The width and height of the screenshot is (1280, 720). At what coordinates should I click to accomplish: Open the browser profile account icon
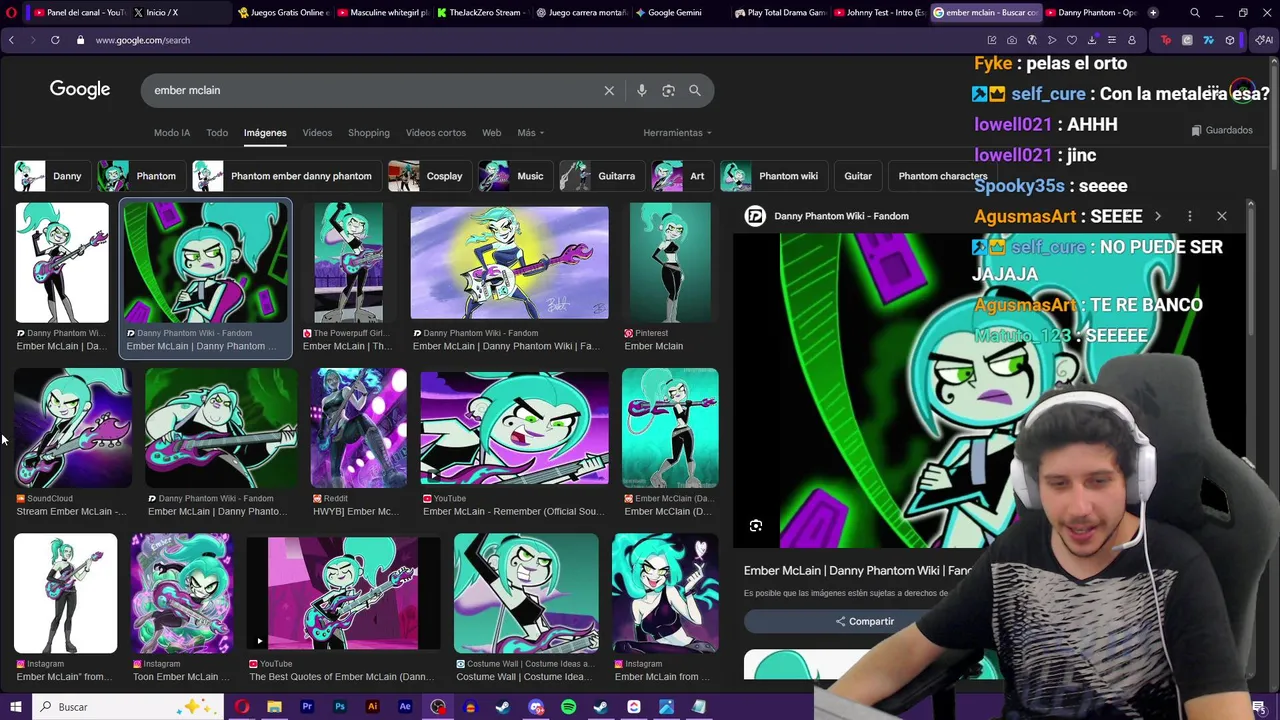pyautogui.click(x=1132, y=40)
